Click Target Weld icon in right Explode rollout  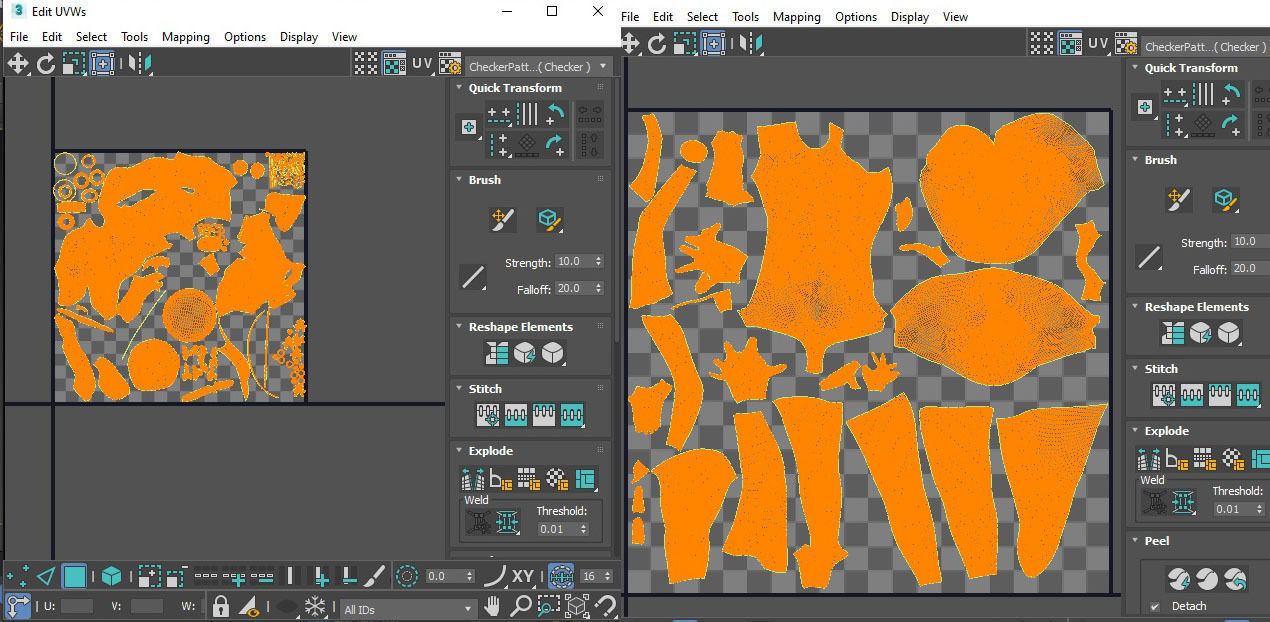(1154, 502)
